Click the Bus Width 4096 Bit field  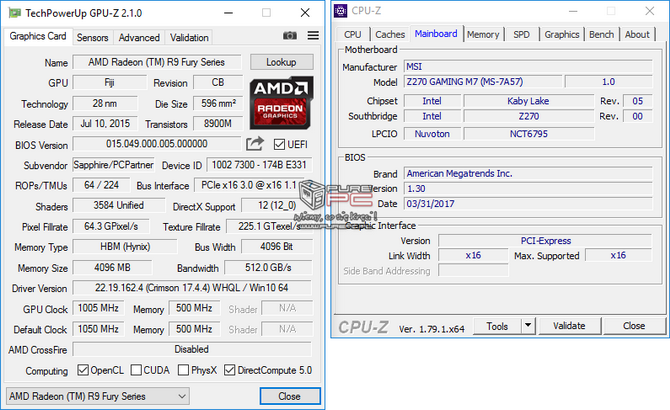276,246
